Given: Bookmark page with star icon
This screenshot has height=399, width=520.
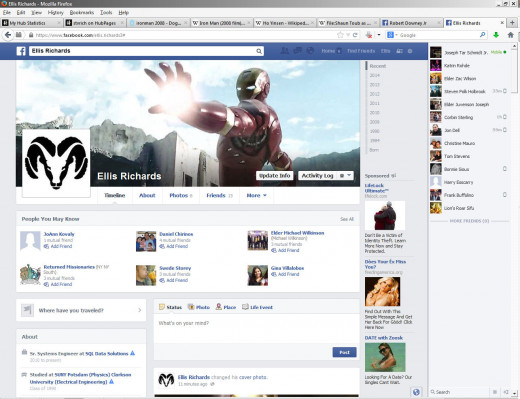Looking at the screenshot, I should [340, 35].
